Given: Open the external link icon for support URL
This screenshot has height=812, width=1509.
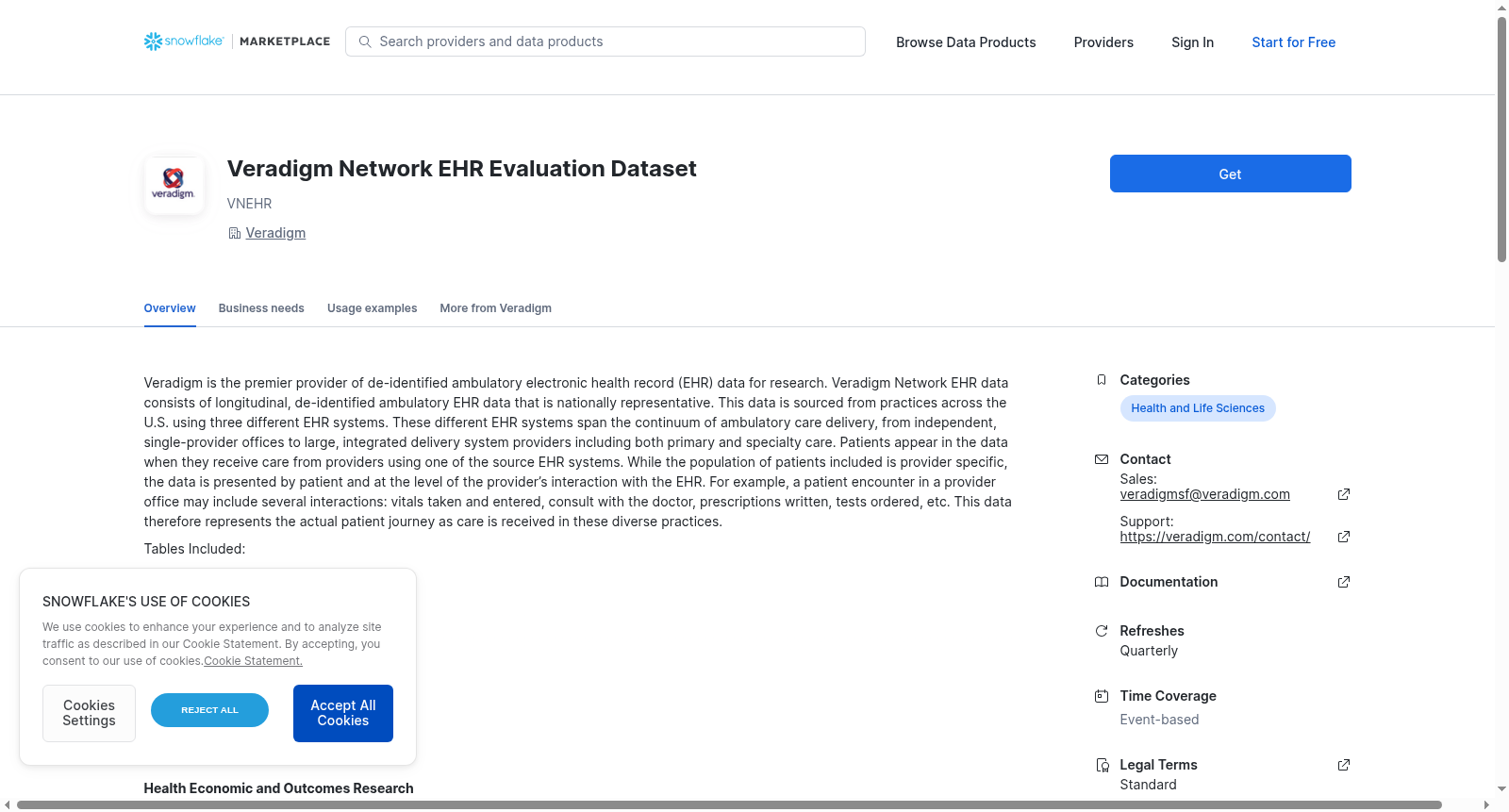Looking at the screenshot, I should (x=1344, y=537).
